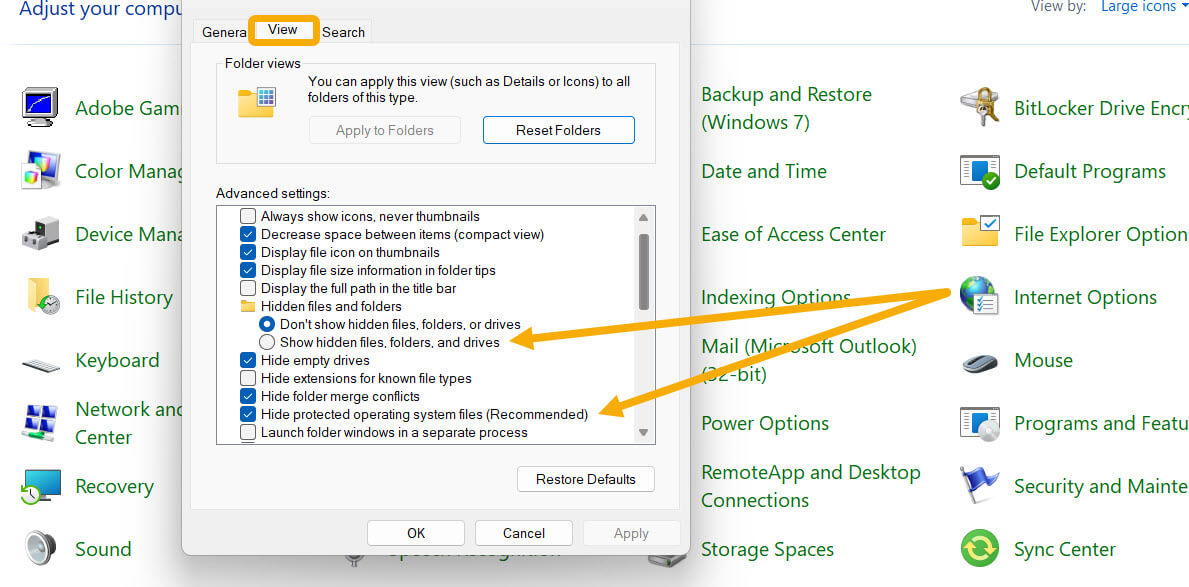The image size is (1189, 587).
Task: Open File History settings
Action: [x=124, y=297]
